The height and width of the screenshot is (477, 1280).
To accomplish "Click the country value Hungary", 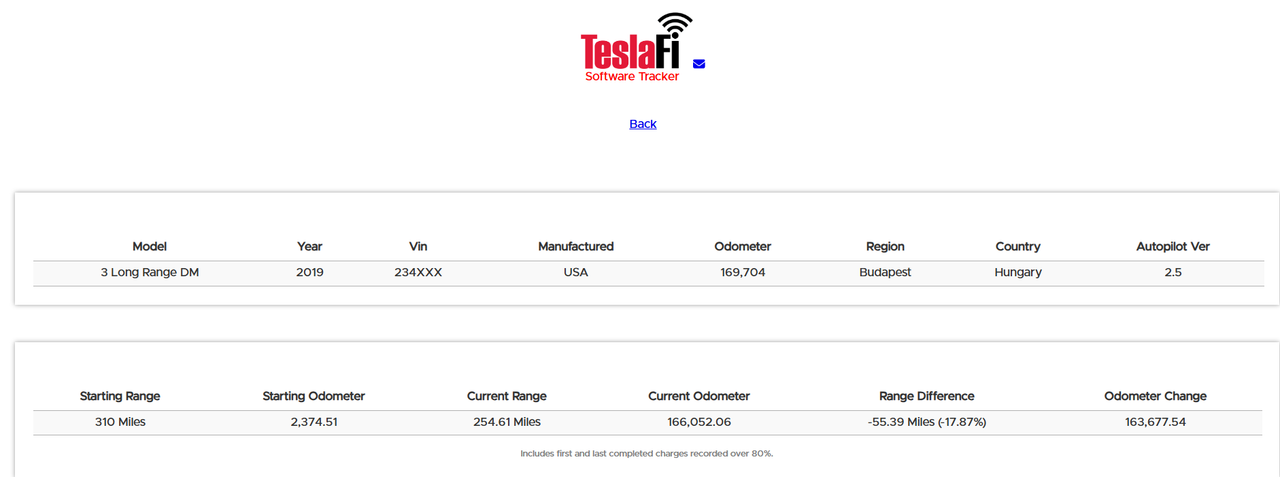I will (1018, 272).
